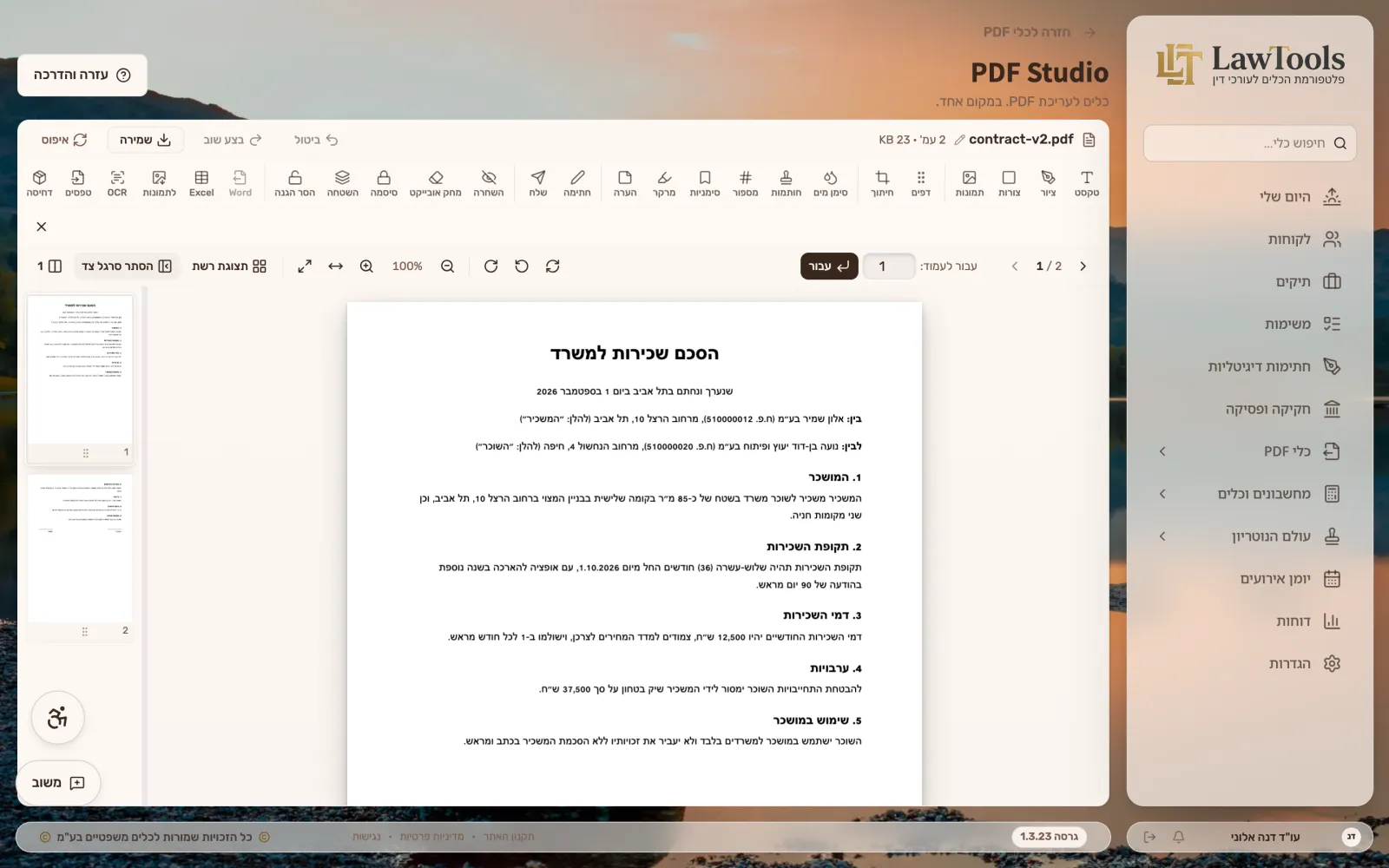Select the Crop (חיתוך) tool
1389x868 pixels.
click(882, 183)
